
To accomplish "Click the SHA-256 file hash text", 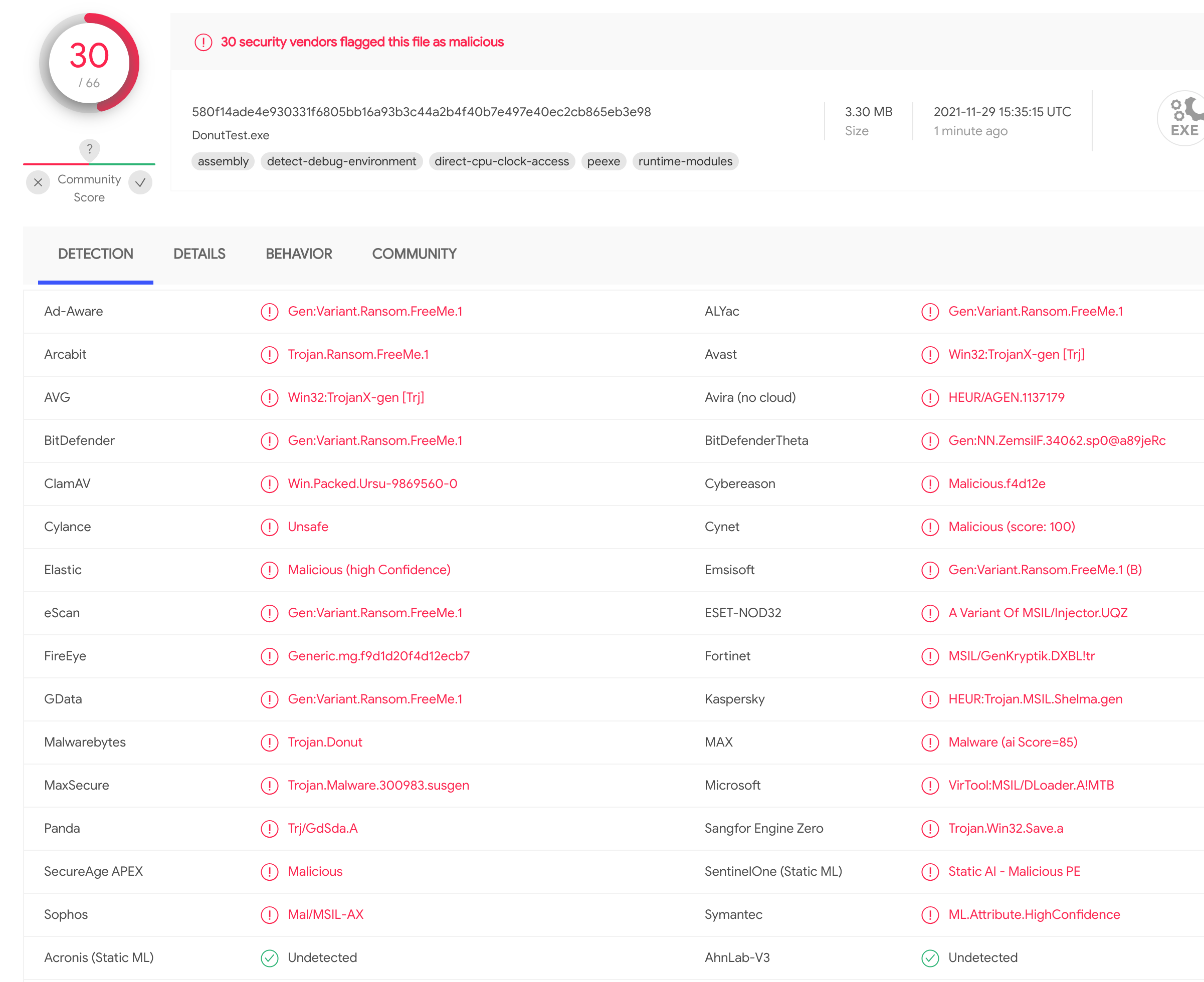I will pos(421,112).
